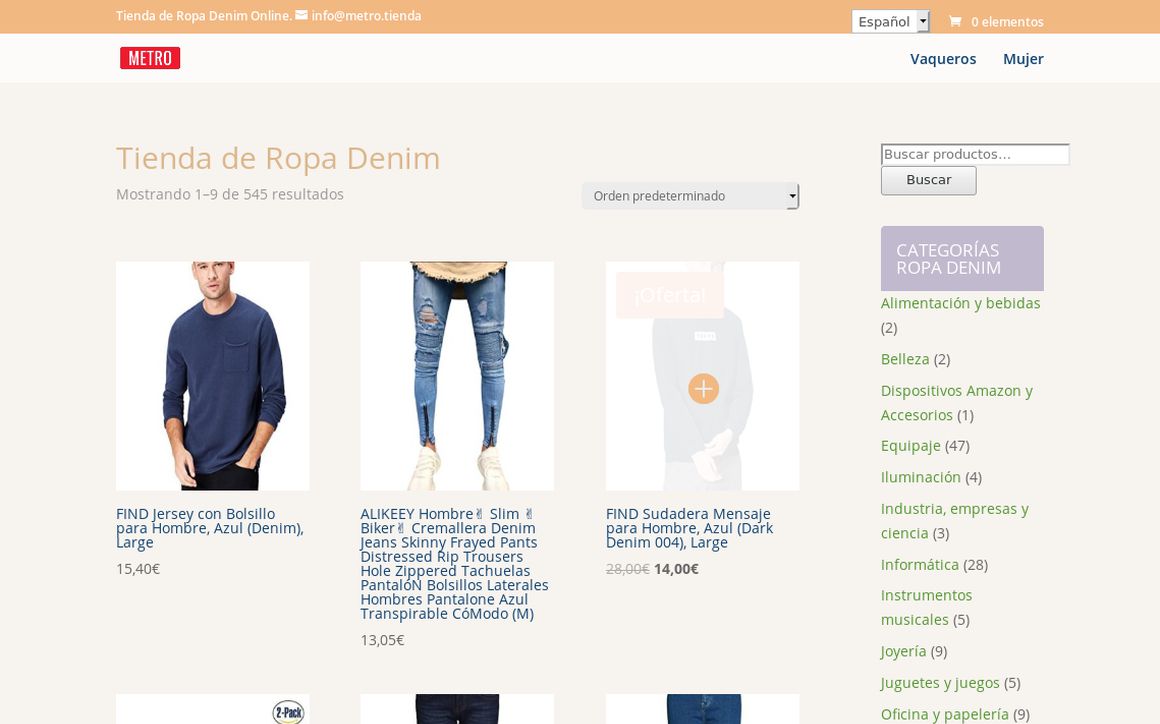Click the plus icon on FIND Sudadera product
This screenshot has height=724, width=1160.
pos(702,388)
